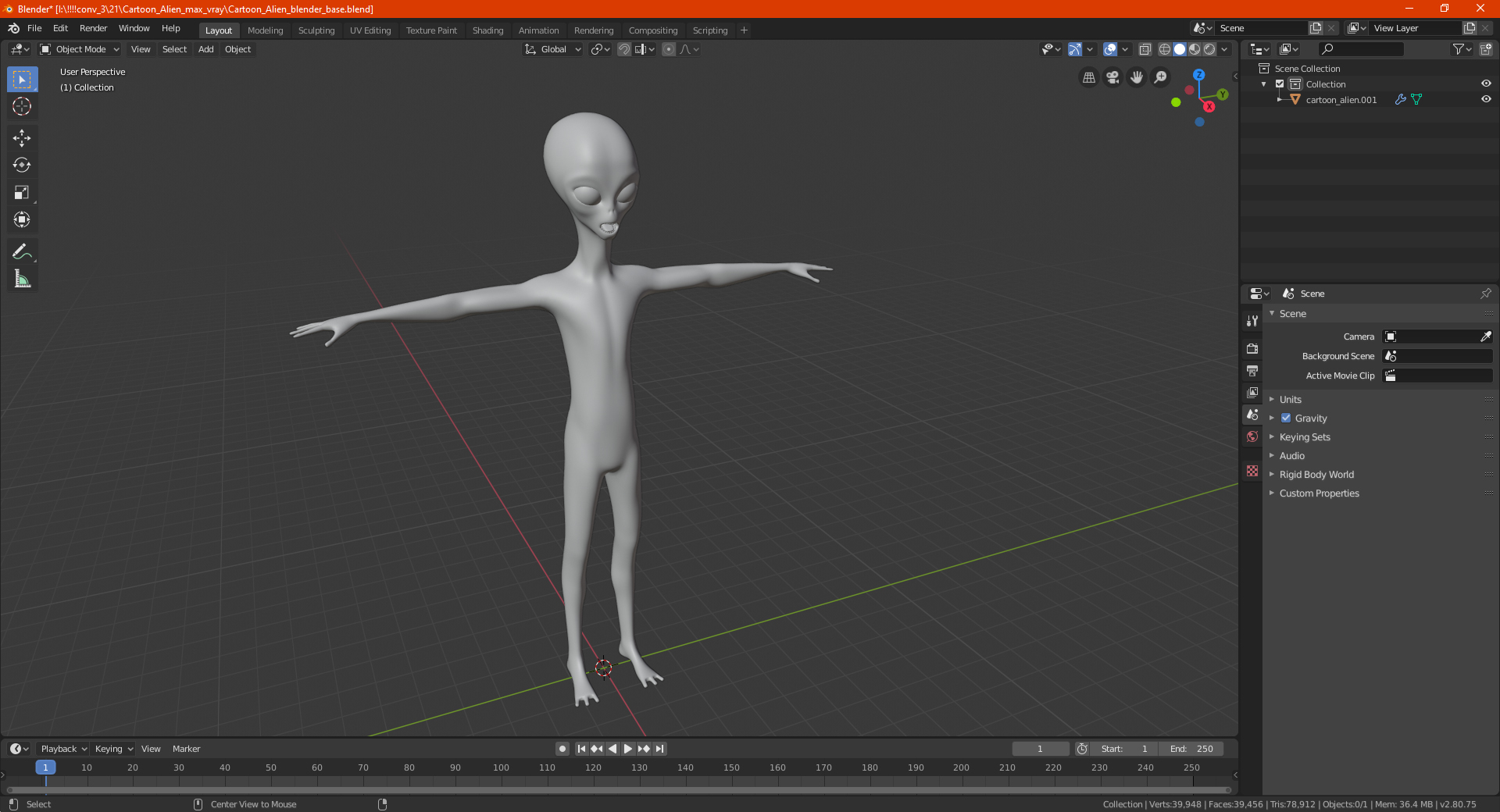Viewport: 1500px width, 812px height.
Task: Open the Render menu
Action: pos(93,28)
